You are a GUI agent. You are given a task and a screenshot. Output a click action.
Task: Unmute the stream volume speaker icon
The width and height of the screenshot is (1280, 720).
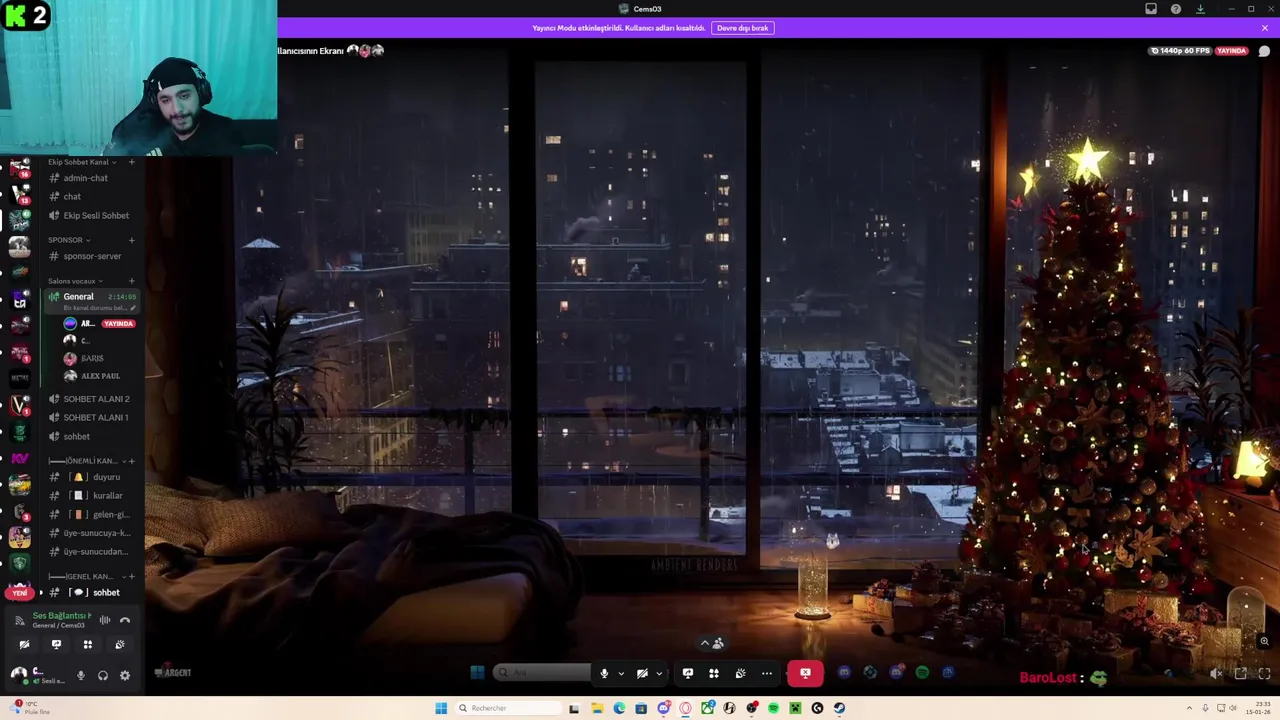(1216, 674)
